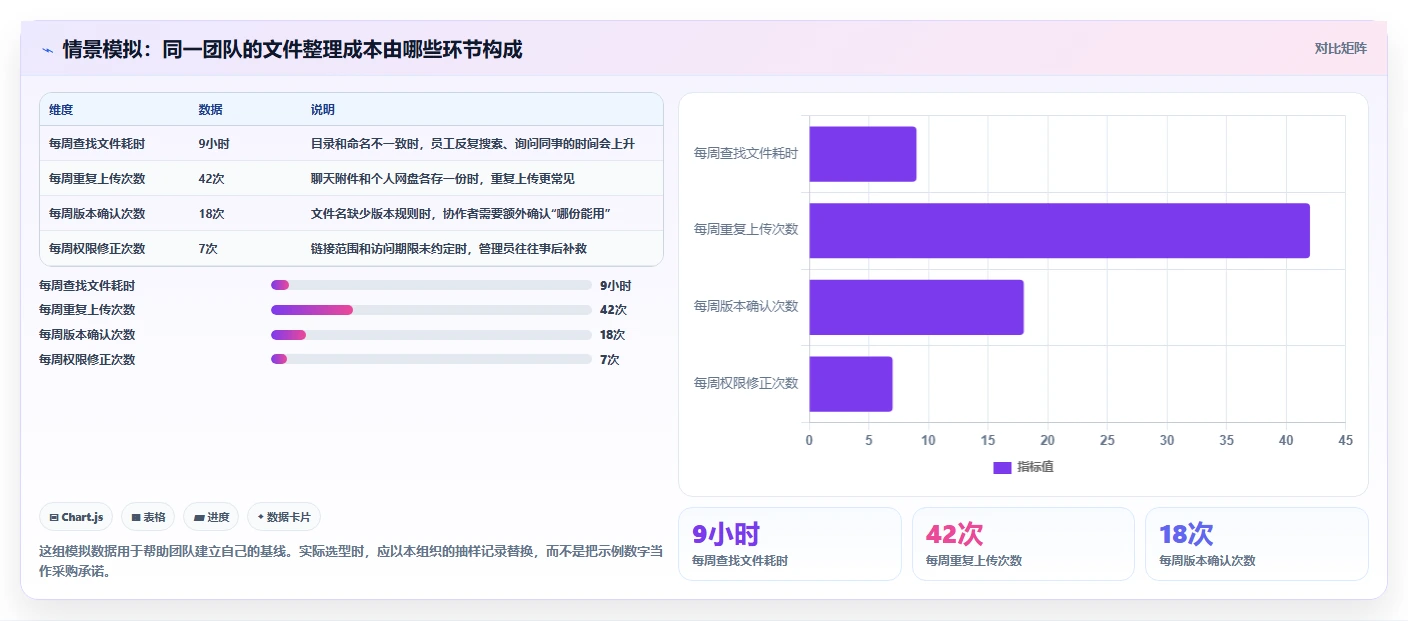1408x621 pixels.
Task: Click the table cell 9小时
Action: coord(214,144)
